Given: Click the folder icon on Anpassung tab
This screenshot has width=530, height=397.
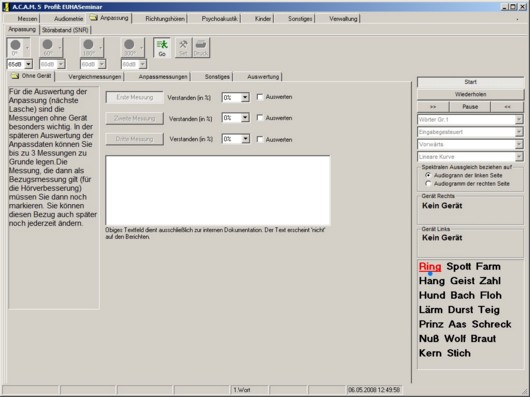Looking at the screenshot, I should 94,18.
